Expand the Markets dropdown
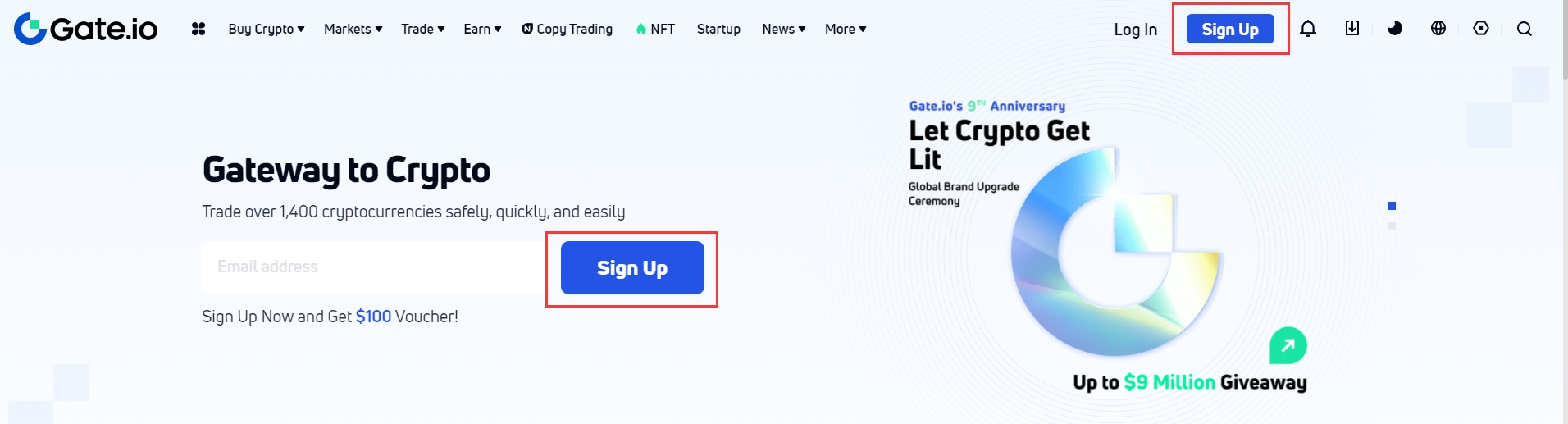 (353, 29)
